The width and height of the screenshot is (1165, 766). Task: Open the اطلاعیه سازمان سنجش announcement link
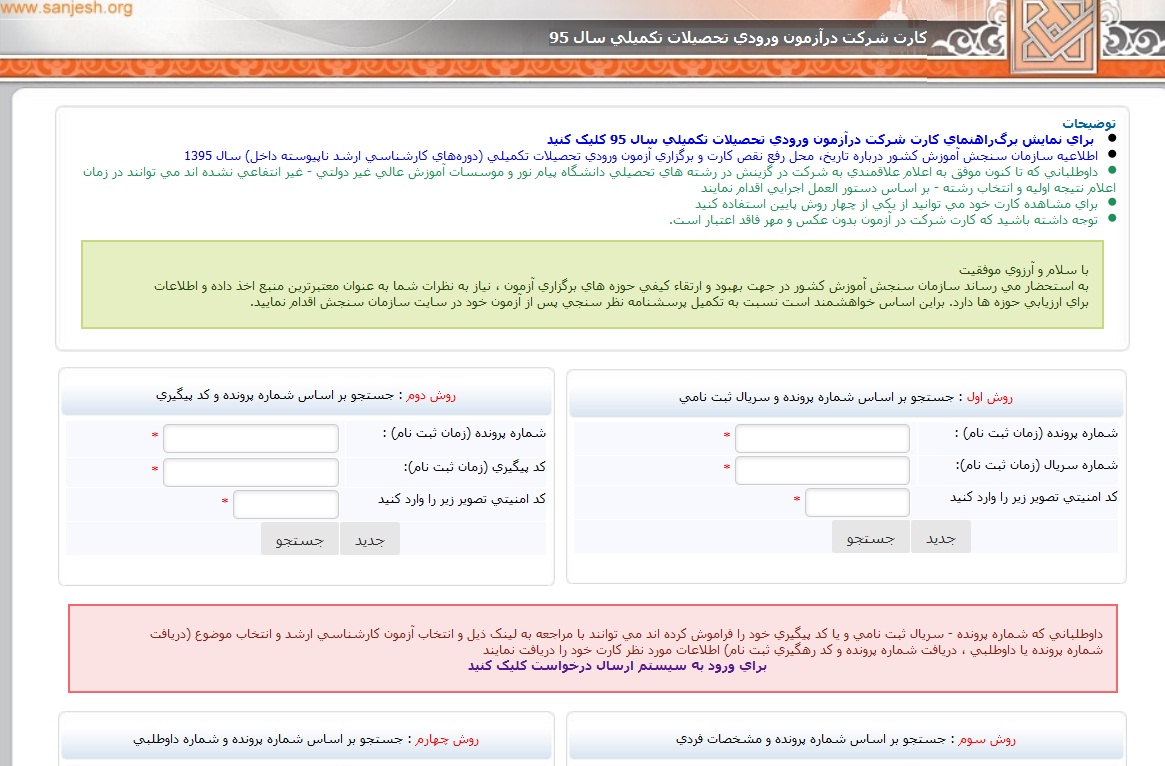(640, 156)
